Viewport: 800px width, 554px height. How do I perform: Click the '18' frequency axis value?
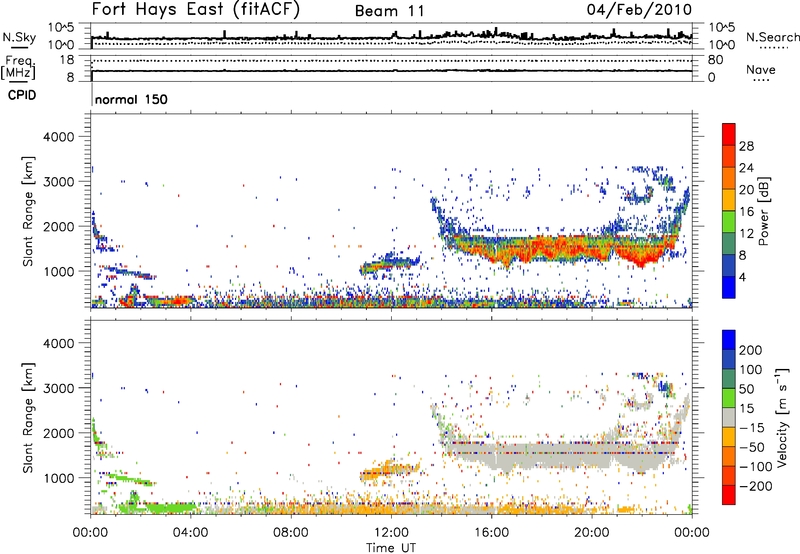(67, 60)
